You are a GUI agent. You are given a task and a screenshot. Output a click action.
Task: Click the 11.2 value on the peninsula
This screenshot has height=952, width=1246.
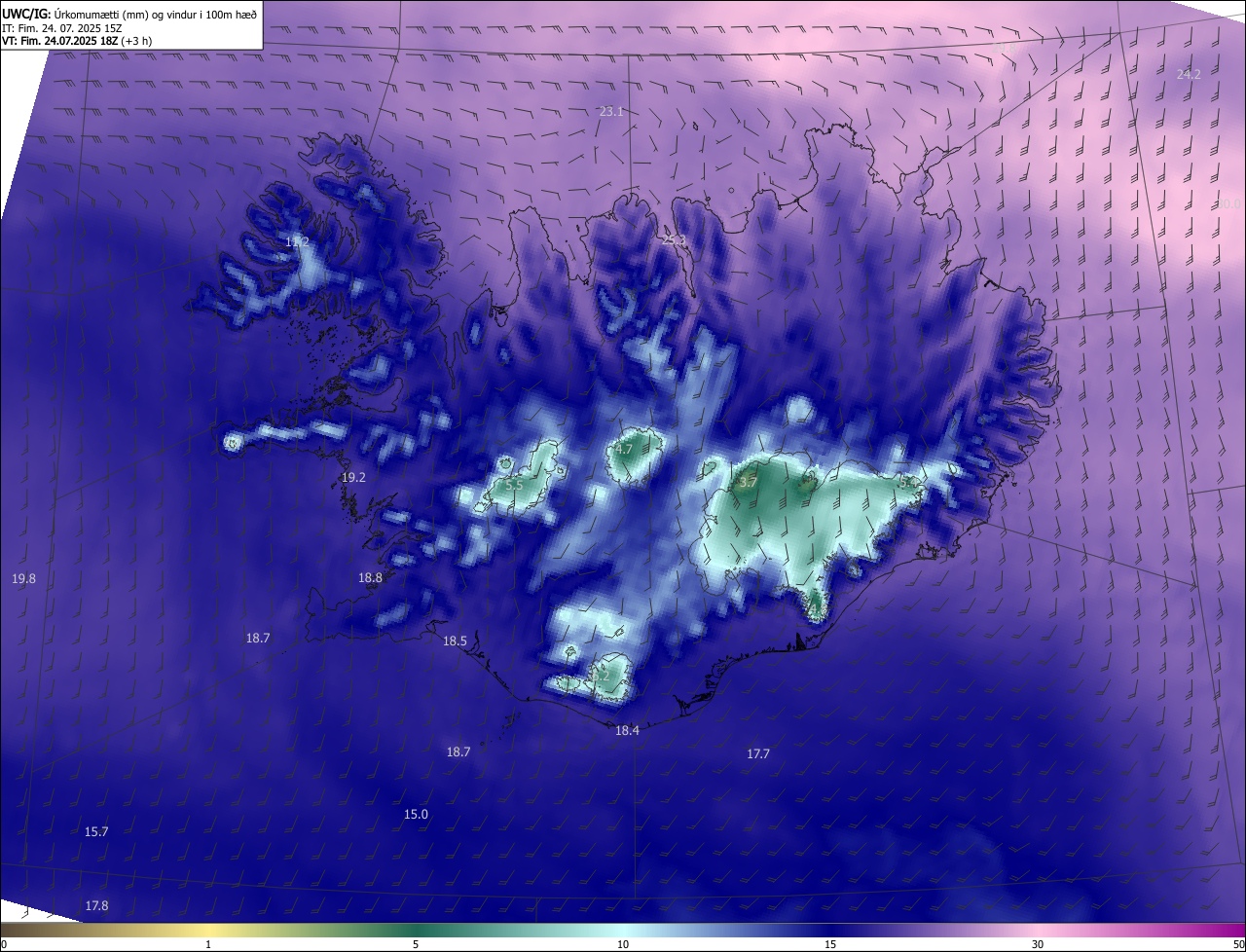coord(296,240)
